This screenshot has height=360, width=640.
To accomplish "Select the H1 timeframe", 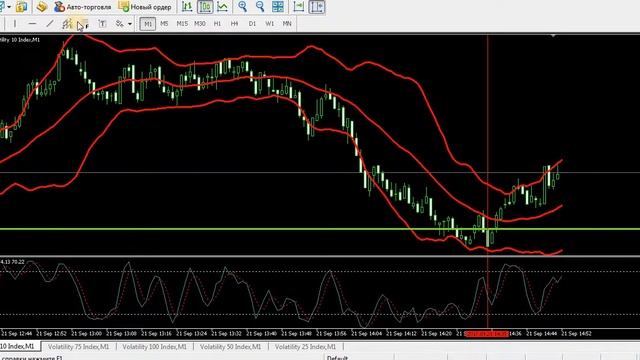I will click(x=218, y=24).
